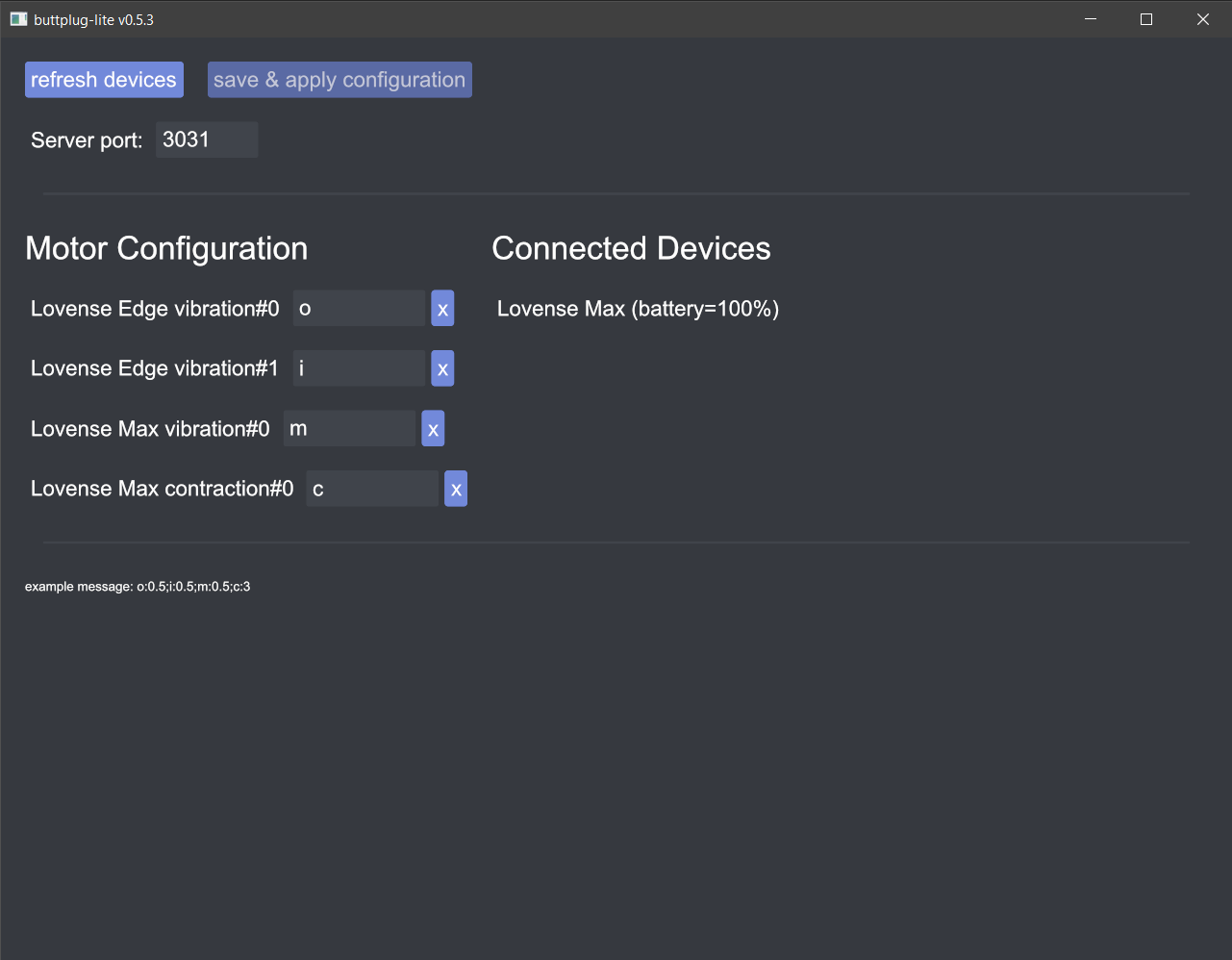Remove Lovense Max vibration#0 motor entry
This screenshot has height=960, width=1232.
(433, 429)
